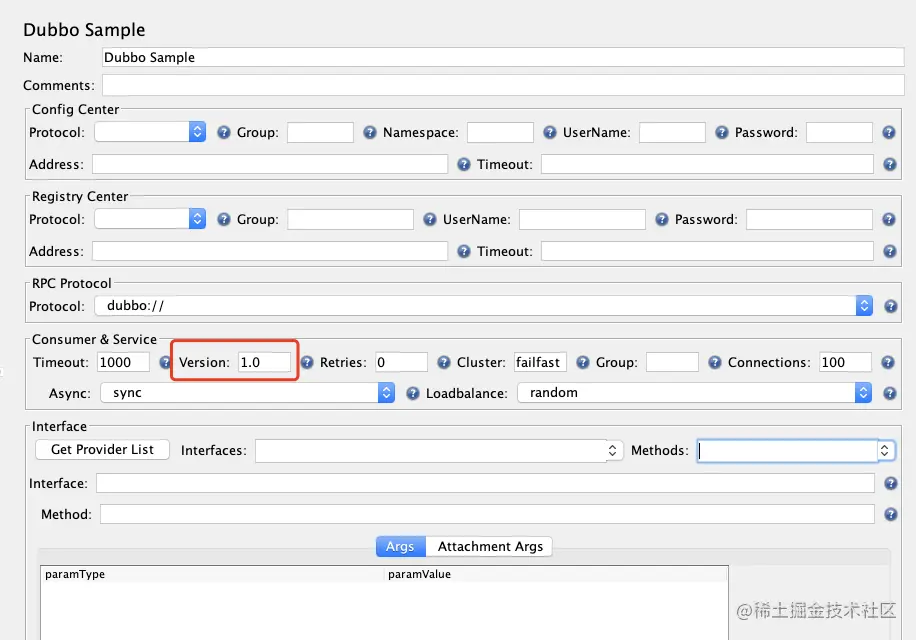Switch to the Attachment Args tab
This screenshot has height=640, width=916.
click(490, 547)
